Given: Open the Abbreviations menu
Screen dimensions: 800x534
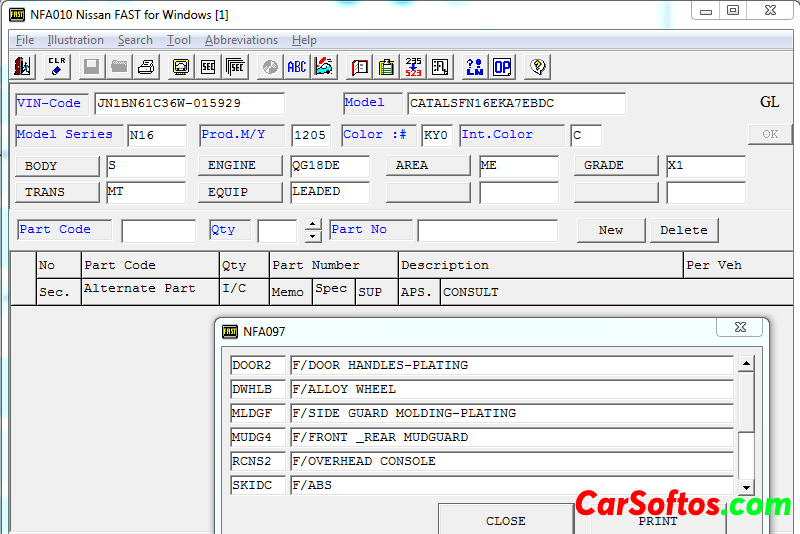Looking at the screenshot, I should point(241,40).
